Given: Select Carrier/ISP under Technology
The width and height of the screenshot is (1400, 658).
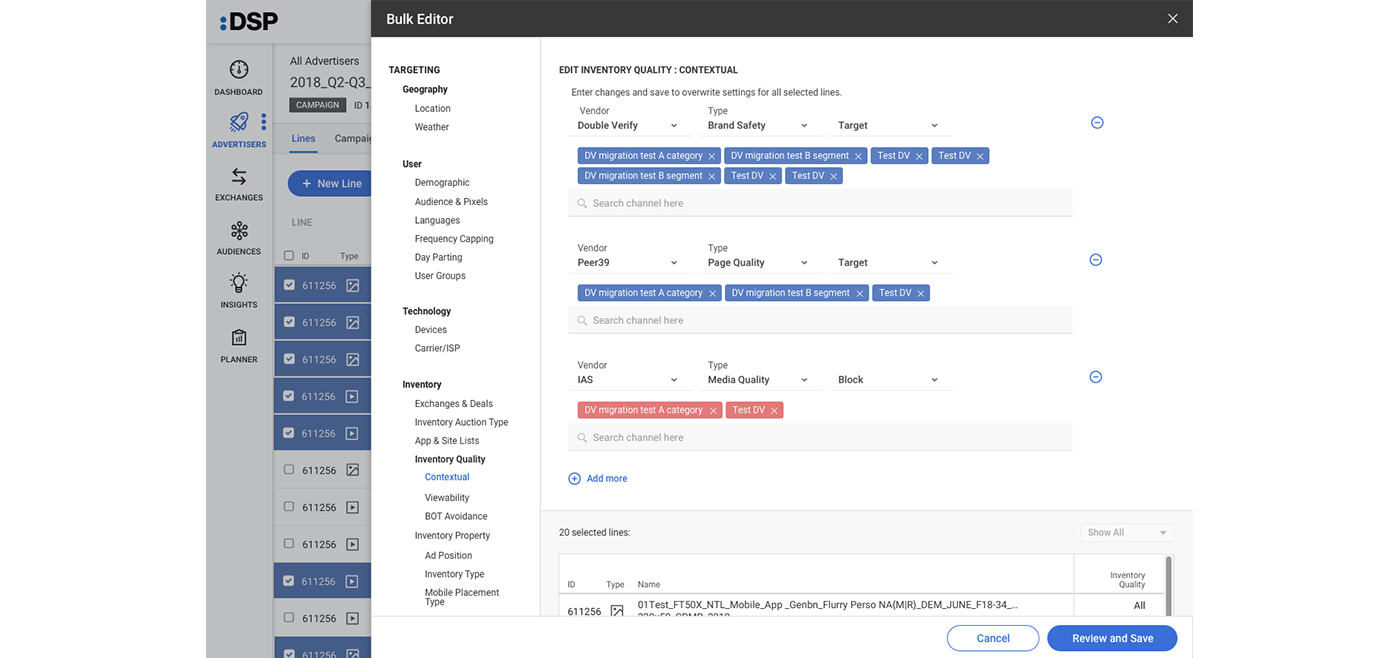Looking at the screenshot, I should click(x=438, y=349).
